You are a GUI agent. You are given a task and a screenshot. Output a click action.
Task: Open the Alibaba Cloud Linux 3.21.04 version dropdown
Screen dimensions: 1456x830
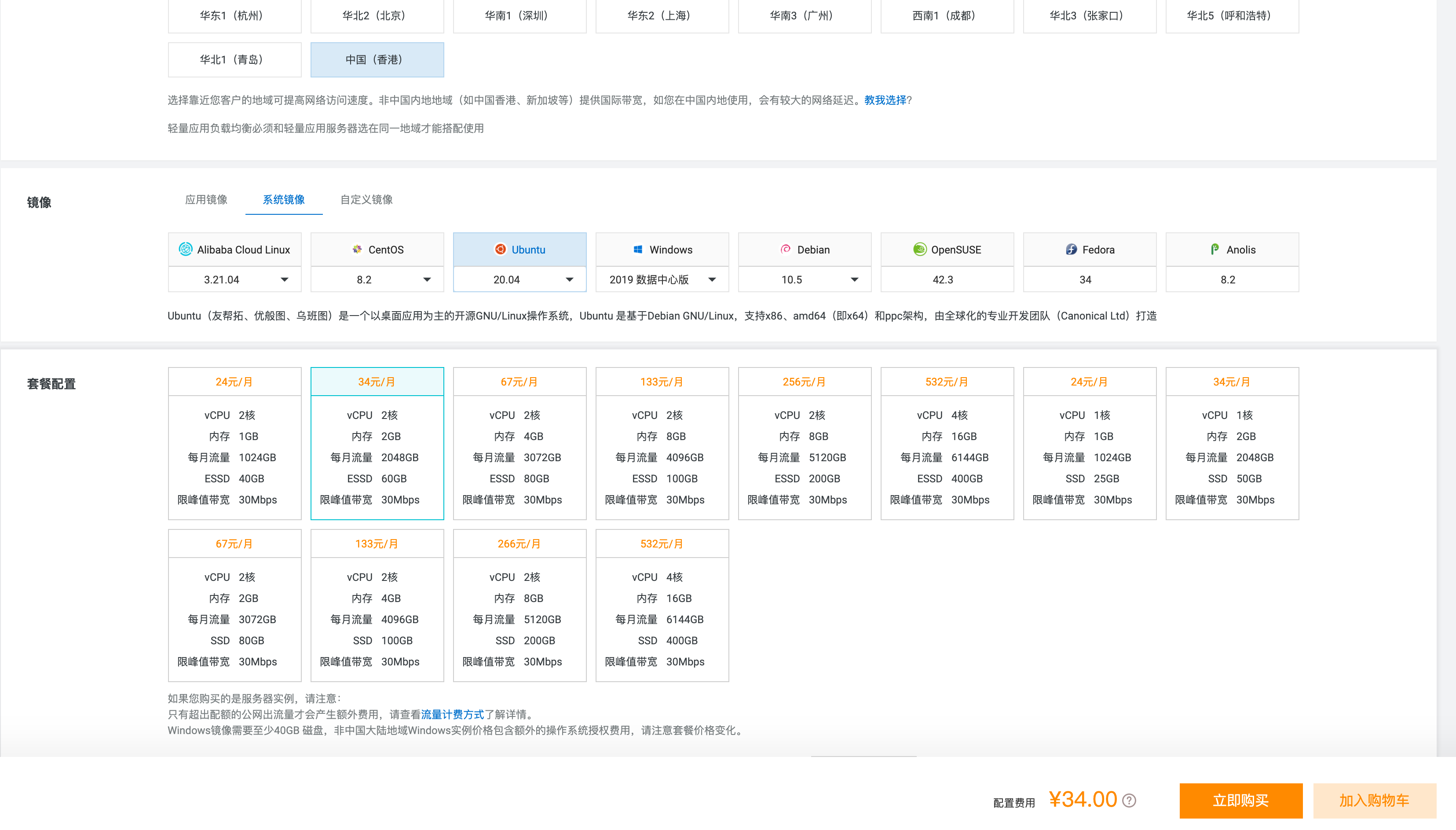235,279
